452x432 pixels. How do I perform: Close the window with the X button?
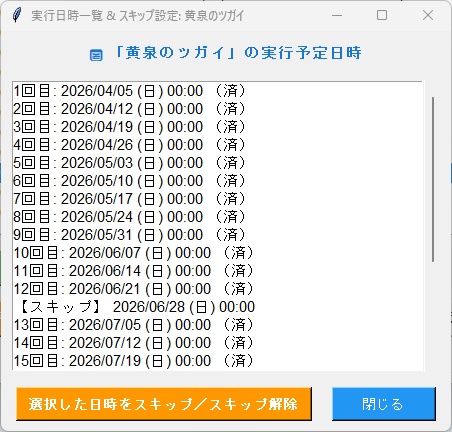tap(428, 15)
